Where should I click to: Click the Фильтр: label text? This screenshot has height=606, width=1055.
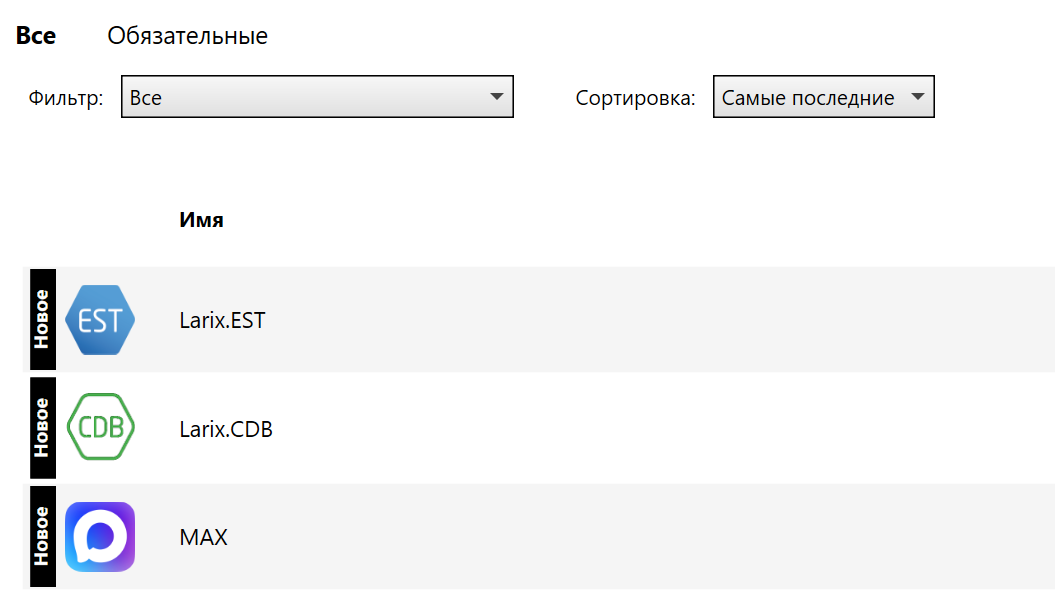click(x=66, y=98)
